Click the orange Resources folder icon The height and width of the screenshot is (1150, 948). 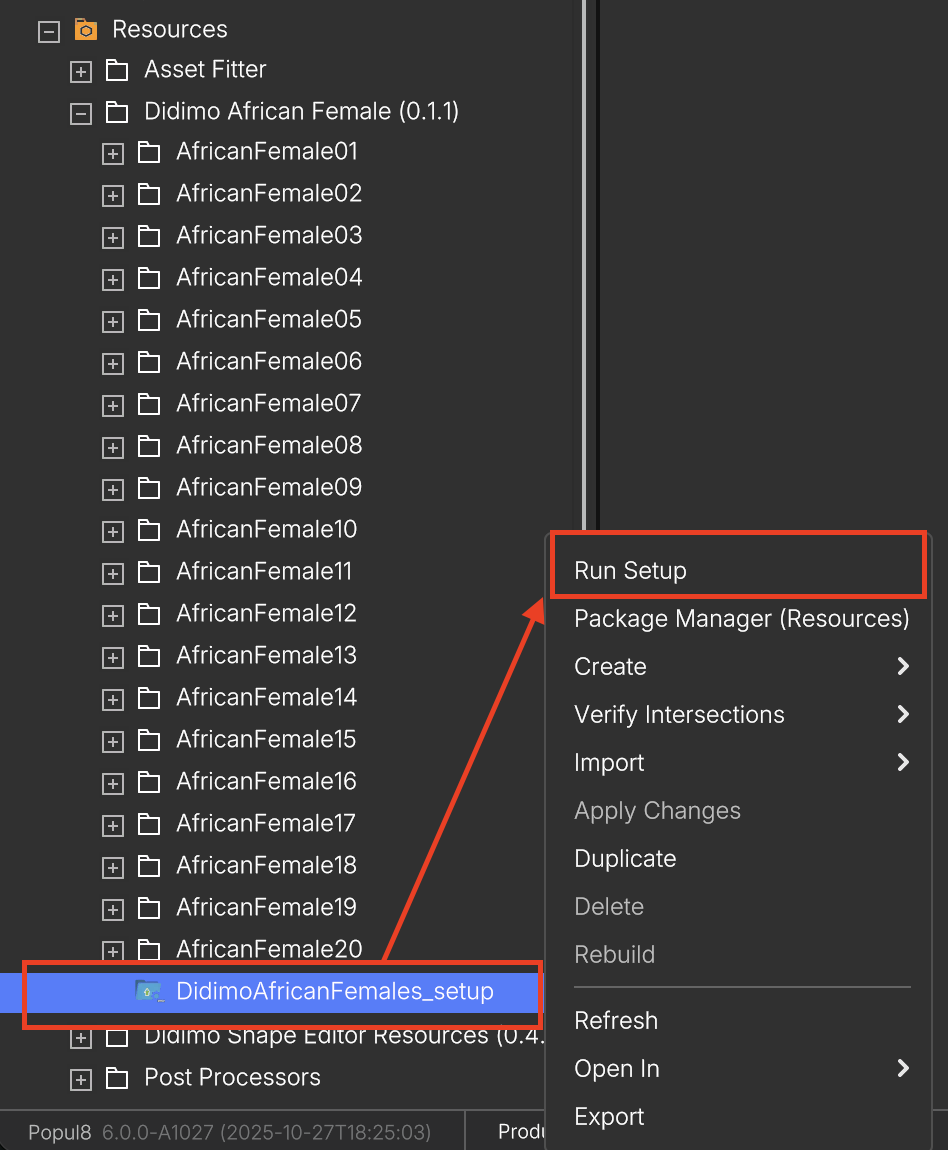tap(86, 30)
